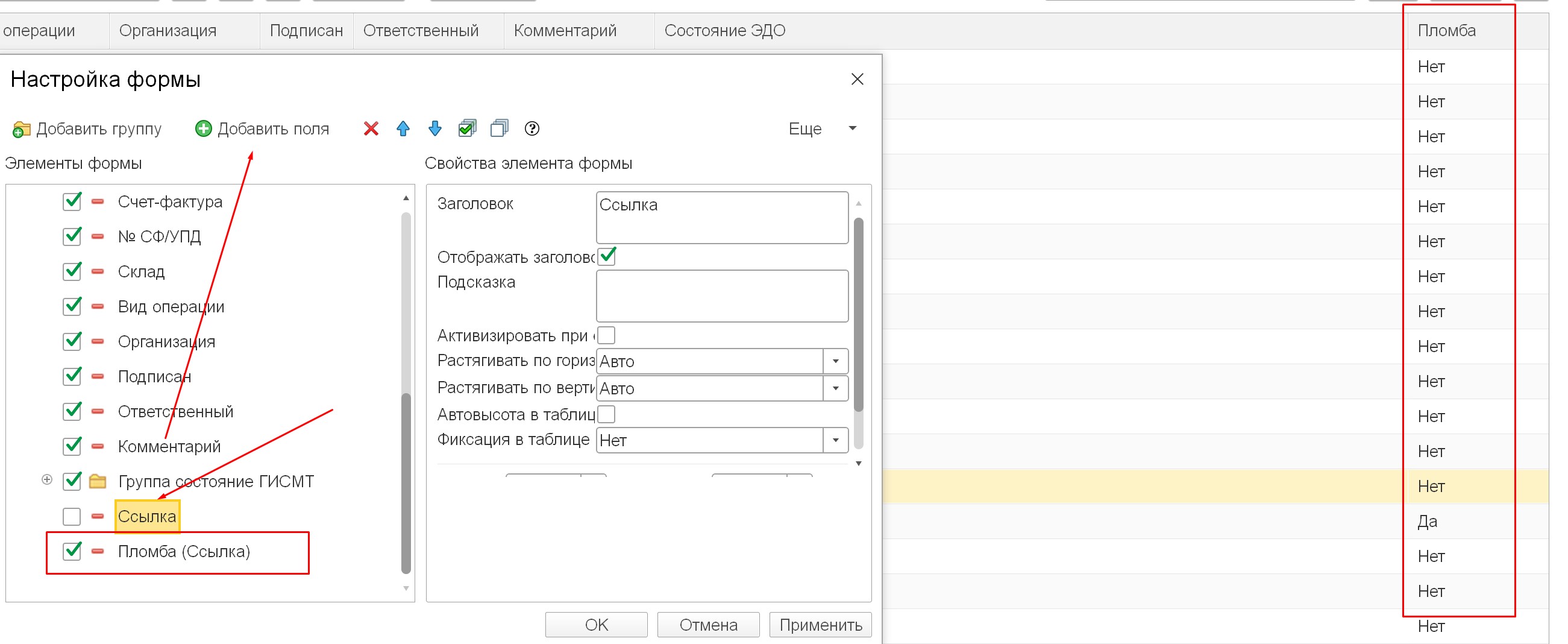Click the Подписан column header
Screen dimensions: 1568x644
coord(306,31)
